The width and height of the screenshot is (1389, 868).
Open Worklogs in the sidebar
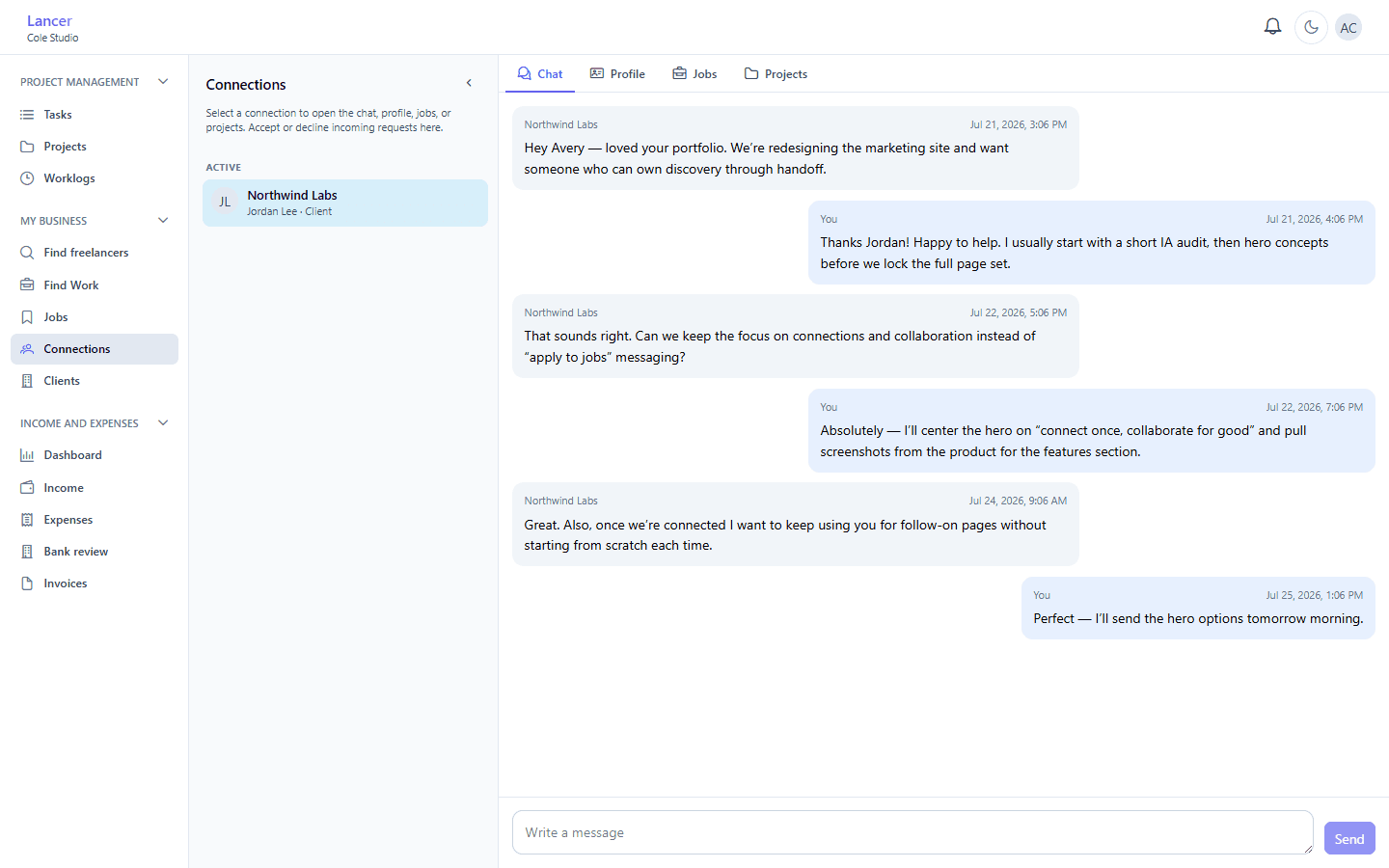(x=95, y=178)
